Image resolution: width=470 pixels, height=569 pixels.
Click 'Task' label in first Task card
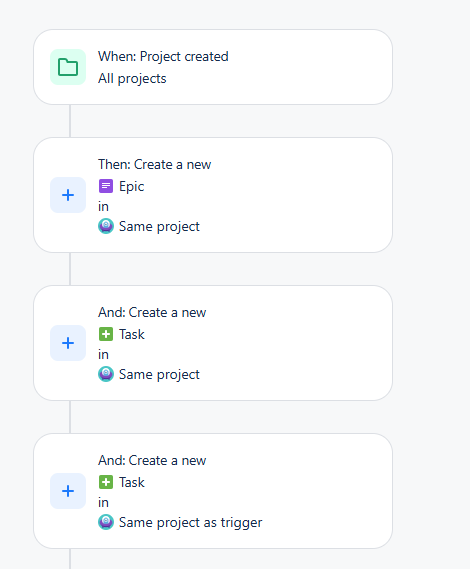coord(132,334)
